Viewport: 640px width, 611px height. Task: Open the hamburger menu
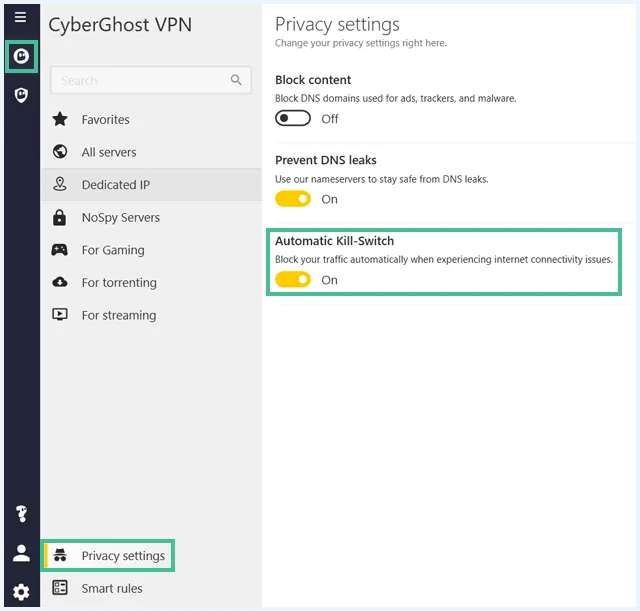pyautogui.click(x=20, y=17)
